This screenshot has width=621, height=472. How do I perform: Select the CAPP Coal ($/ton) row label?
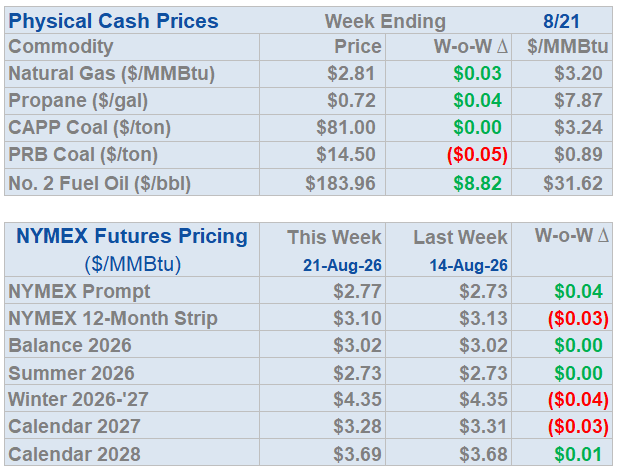pyautogui.click(x=90, y=128)
